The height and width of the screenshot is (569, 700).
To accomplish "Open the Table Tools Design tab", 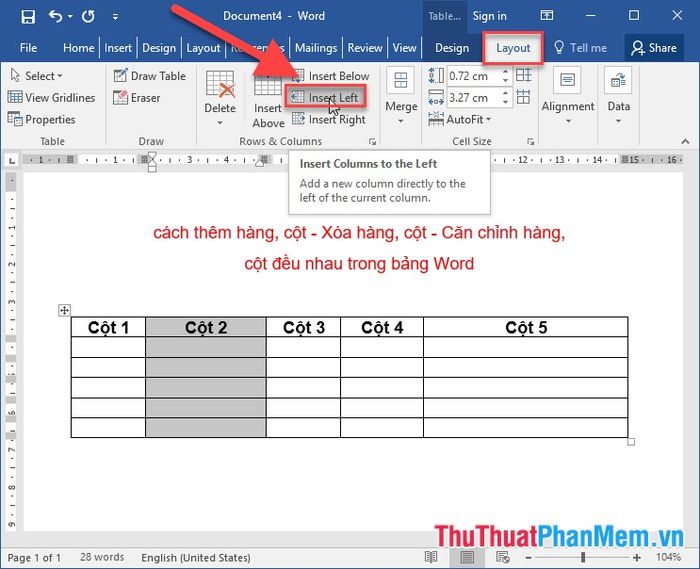I will 452,48.
